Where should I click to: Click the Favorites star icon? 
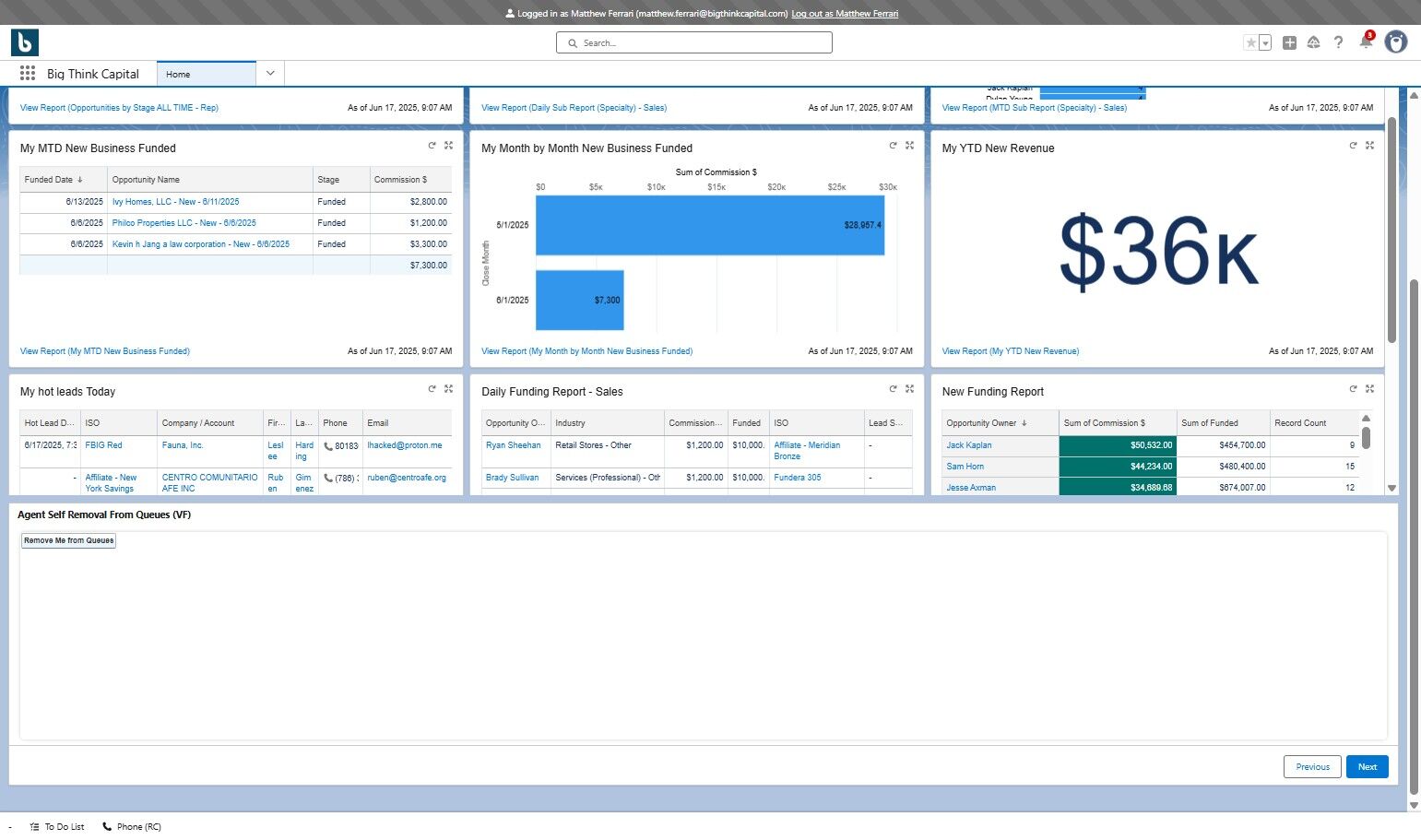pos(1250,42)
